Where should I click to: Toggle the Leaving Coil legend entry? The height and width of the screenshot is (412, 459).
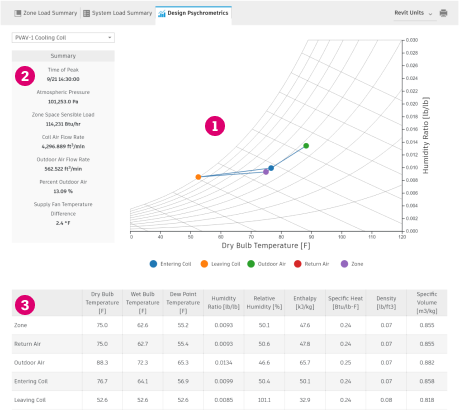click(x=220, y=264)
